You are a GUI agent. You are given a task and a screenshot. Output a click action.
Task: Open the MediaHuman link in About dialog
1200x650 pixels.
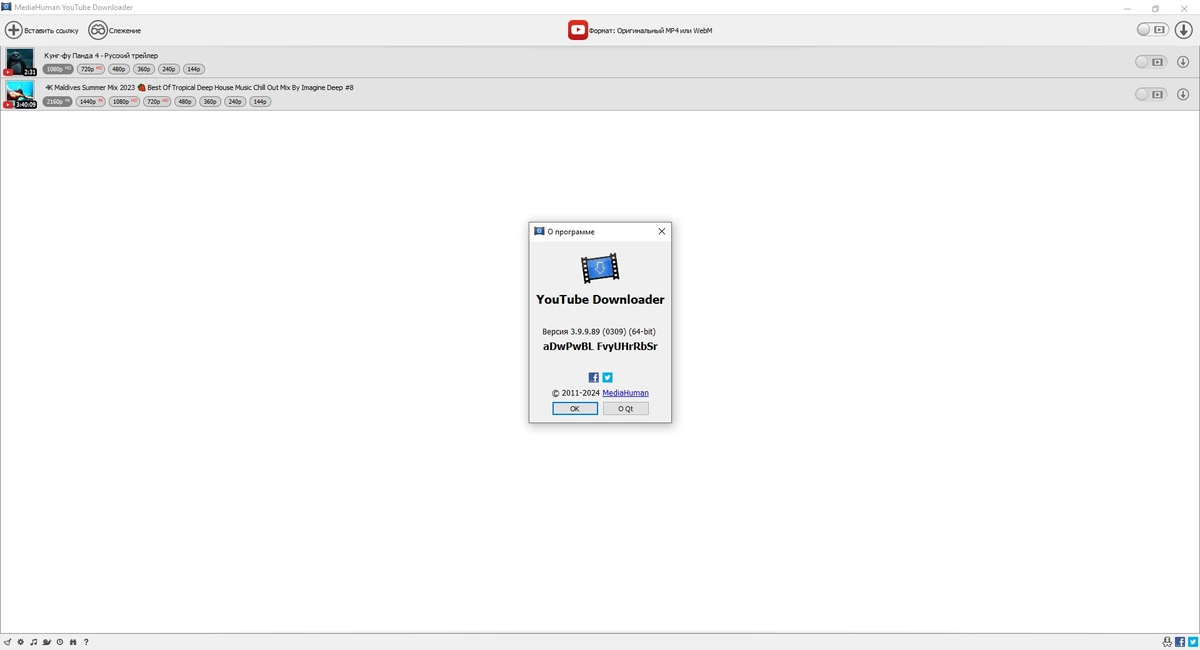coord(625,393)
